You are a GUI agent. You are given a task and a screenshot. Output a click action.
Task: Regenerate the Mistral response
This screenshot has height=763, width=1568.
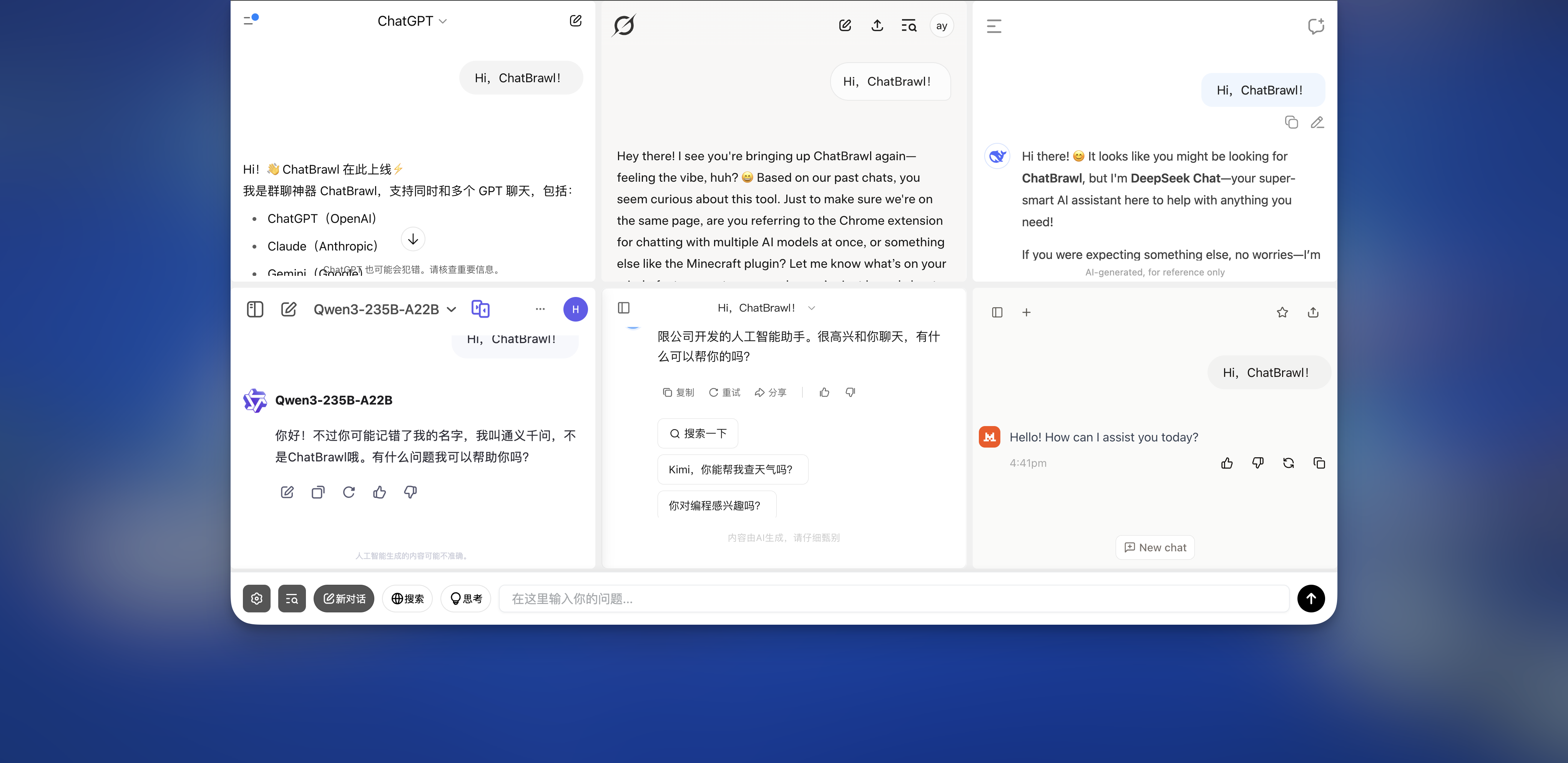pyautogui.click(x=1289, y=463)
